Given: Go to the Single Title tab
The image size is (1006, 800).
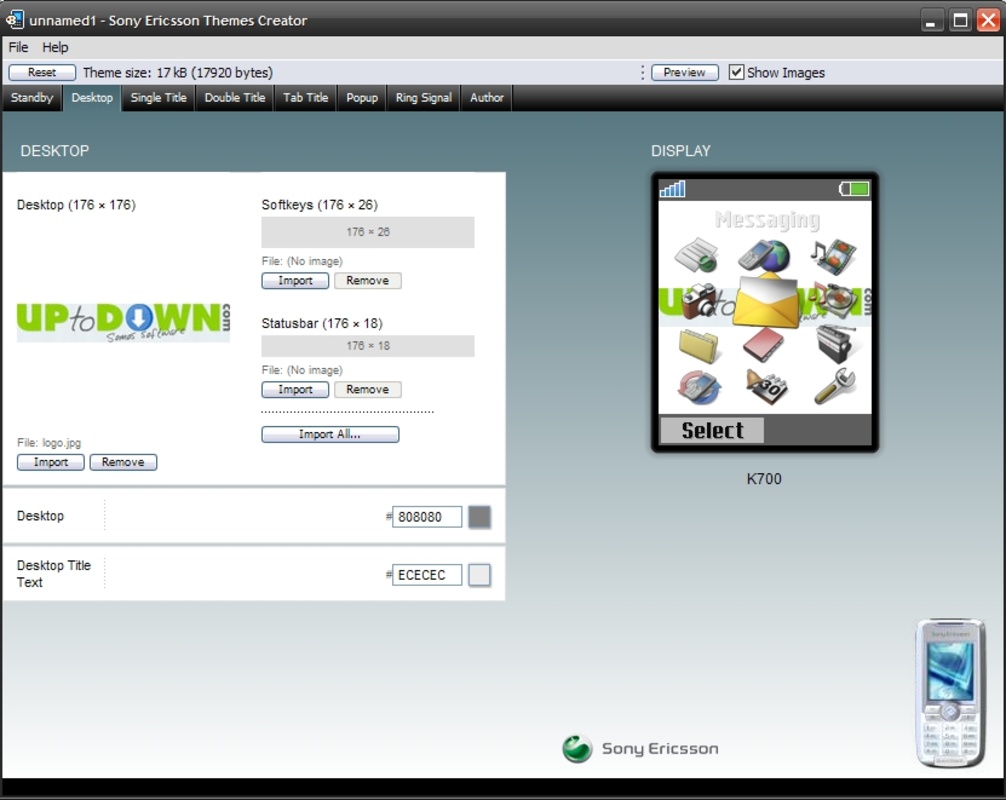Looking at the screenshot, I should coord(158,98).
